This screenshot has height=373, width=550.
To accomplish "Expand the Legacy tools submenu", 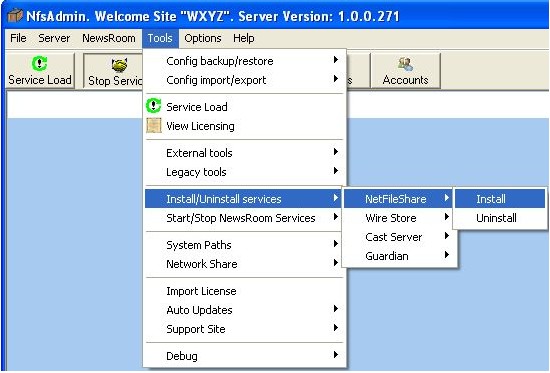I will click(243, 172).
